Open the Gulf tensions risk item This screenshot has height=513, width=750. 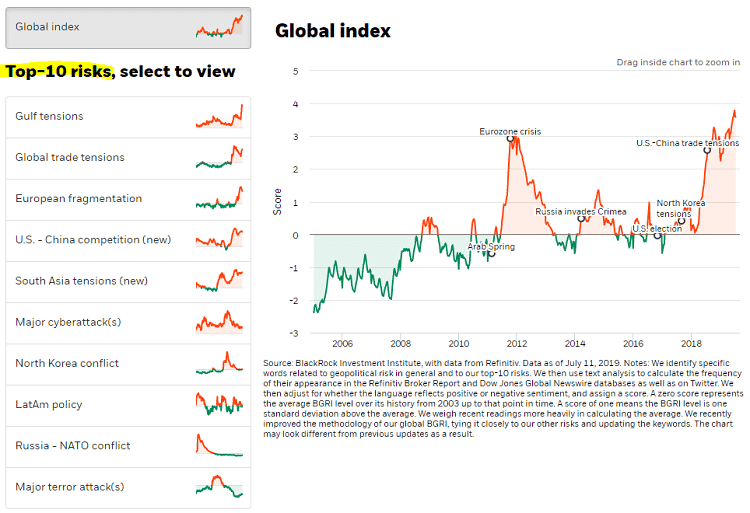(x=50, y=116)
